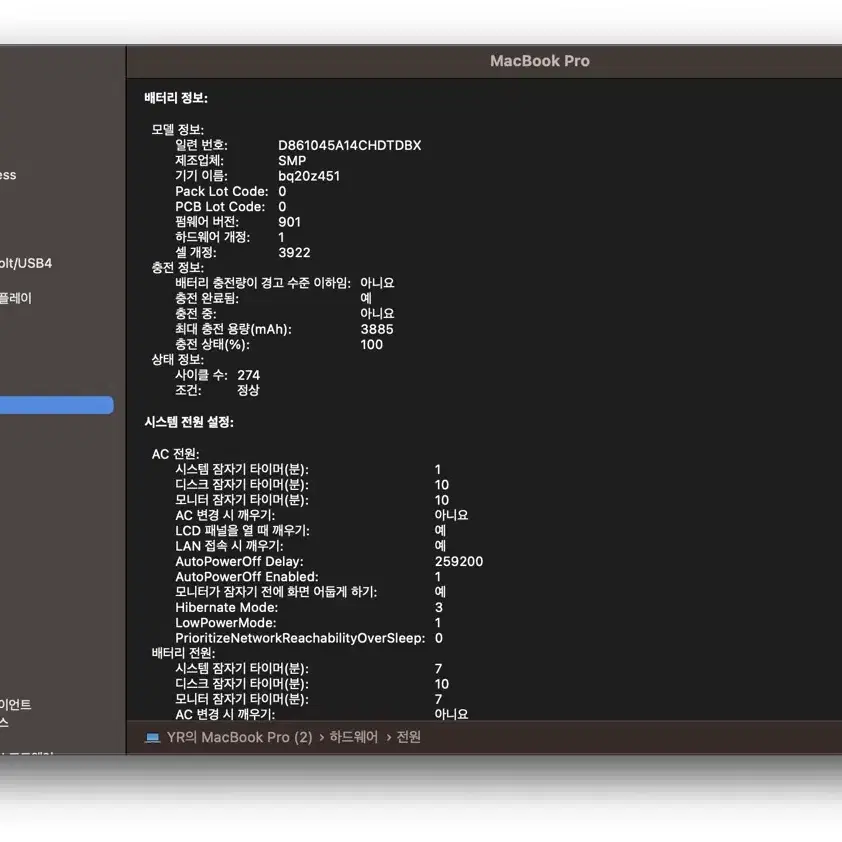
Task: Click the '조건:' label
Action: point(188,390)
